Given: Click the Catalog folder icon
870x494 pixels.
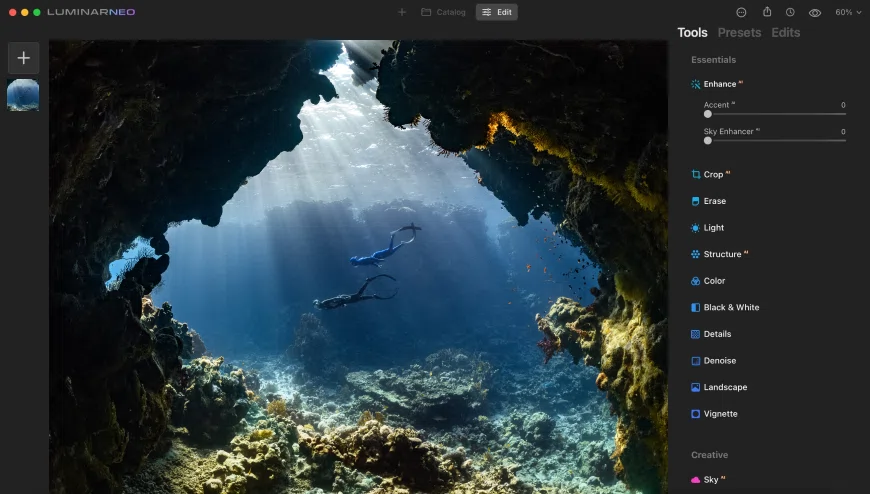Looking at the screenshot, I should pyautogui.click(x=426, y=12).
